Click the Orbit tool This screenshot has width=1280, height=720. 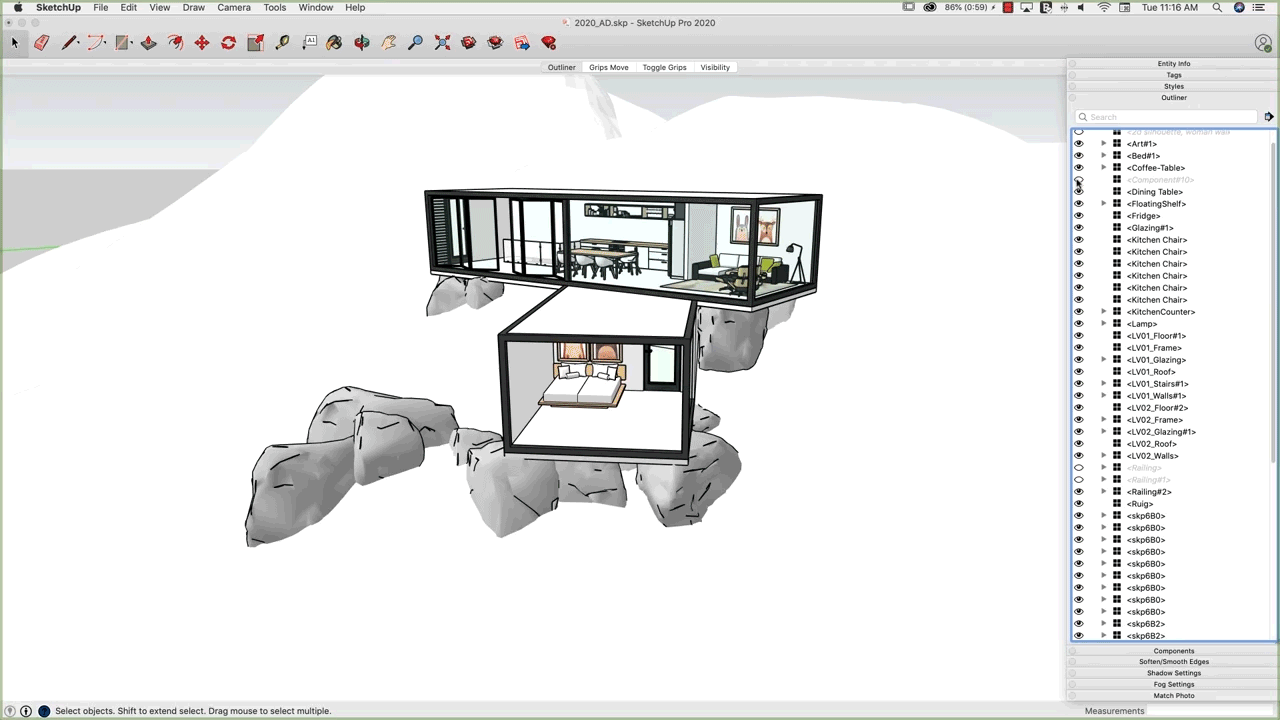361,43
